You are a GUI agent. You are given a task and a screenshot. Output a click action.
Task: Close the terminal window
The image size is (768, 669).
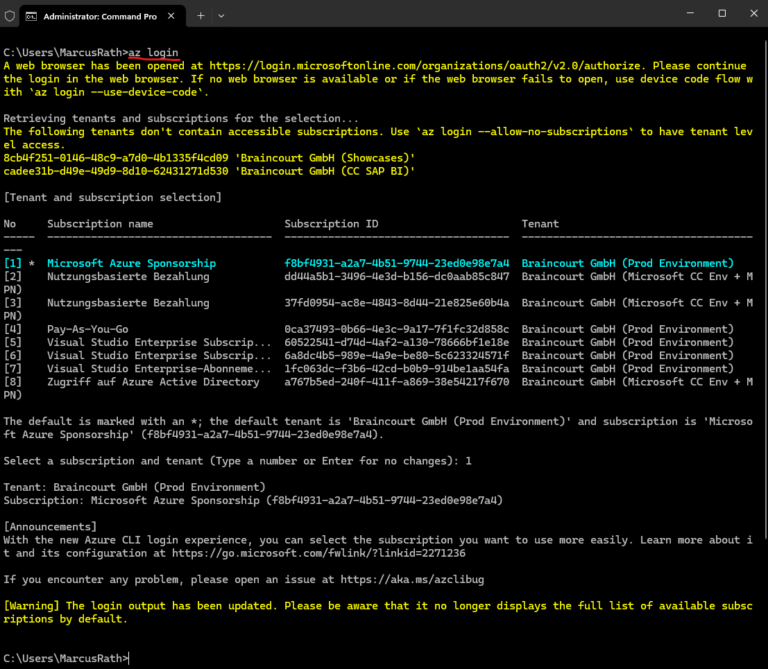click(753, 13)
